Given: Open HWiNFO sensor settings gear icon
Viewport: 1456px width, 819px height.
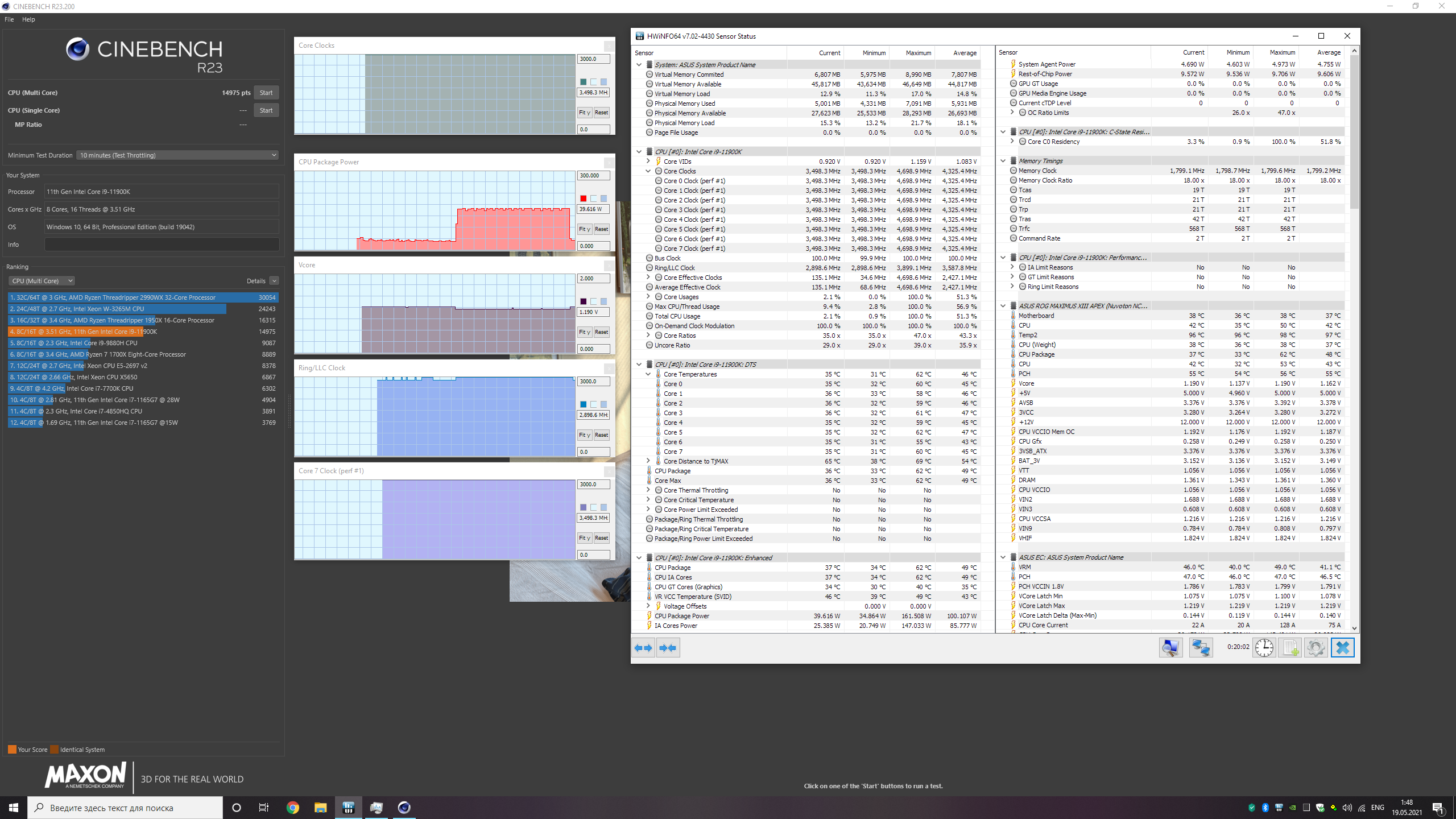Looking at the screenshot, I should (x=1316, y=648).
